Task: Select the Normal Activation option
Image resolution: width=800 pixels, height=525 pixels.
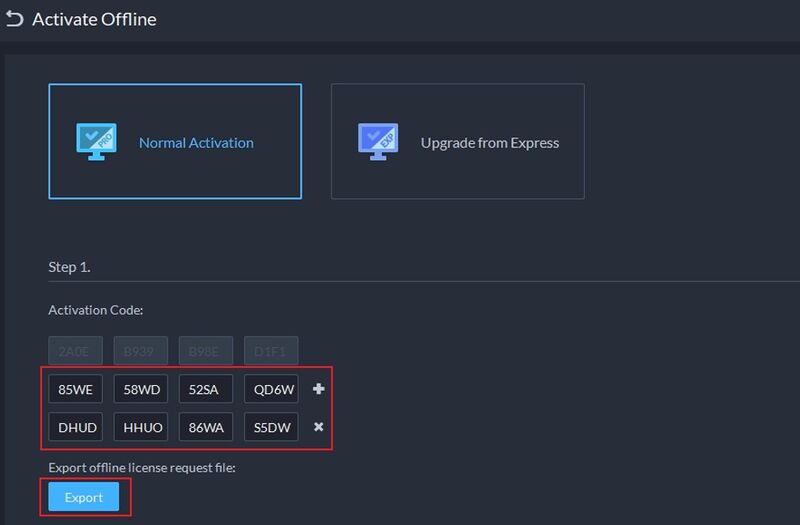Action: 175,142
